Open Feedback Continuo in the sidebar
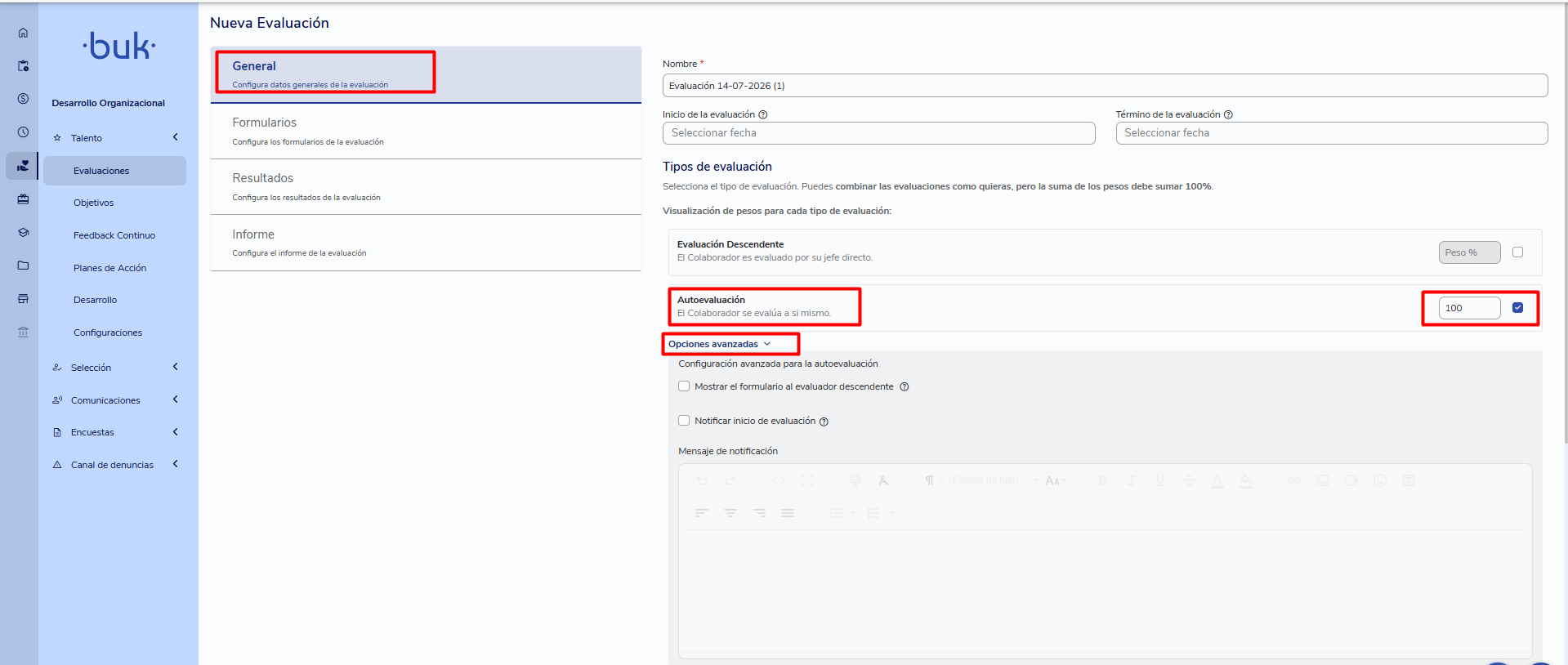 tap(114, 235)
